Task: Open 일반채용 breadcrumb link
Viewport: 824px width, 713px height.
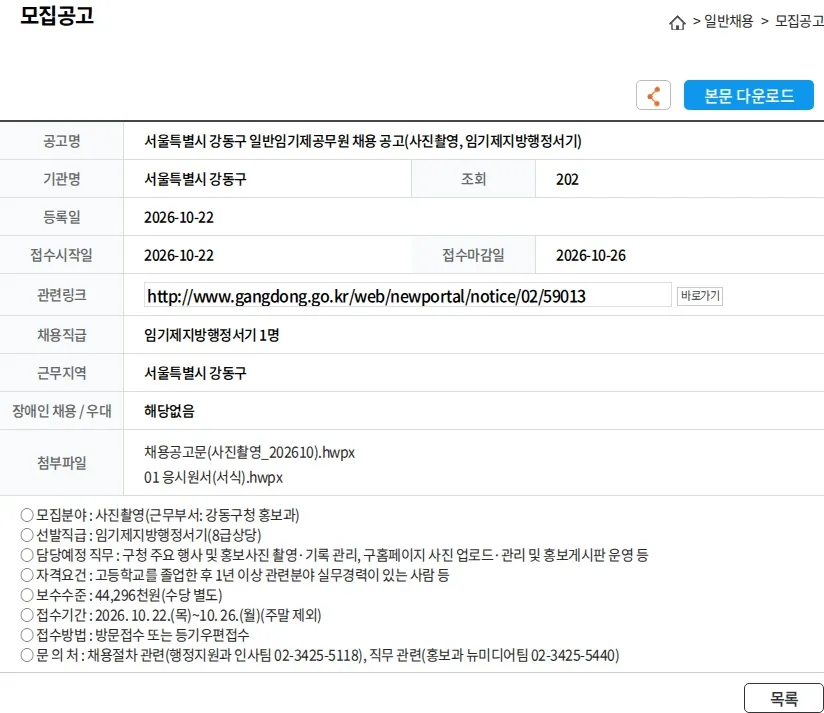Action: (x=728, y=21)
